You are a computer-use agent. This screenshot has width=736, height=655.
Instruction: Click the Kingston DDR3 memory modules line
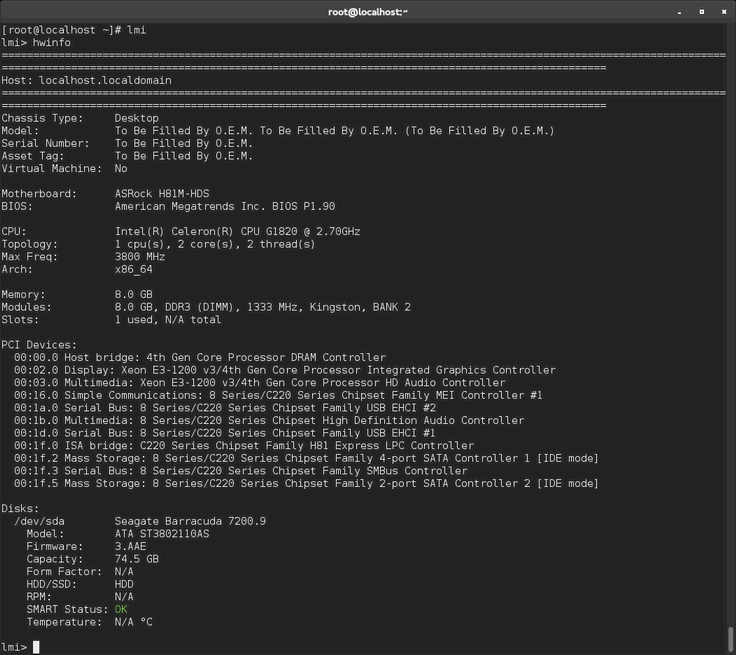click(x=262, y=307)
